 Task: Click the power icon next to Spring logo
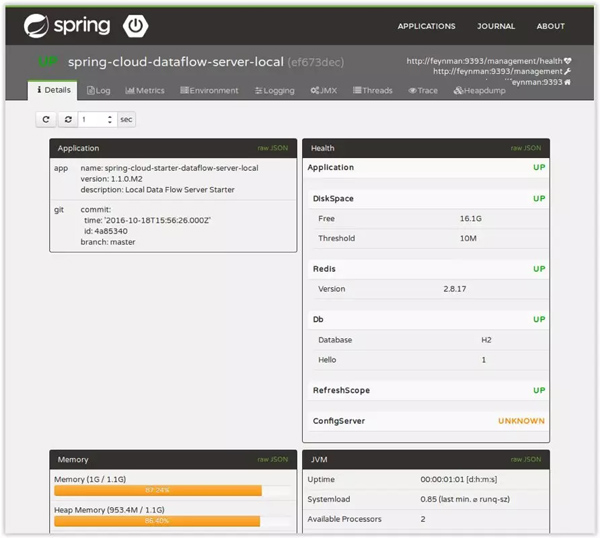tap(135, 26)
